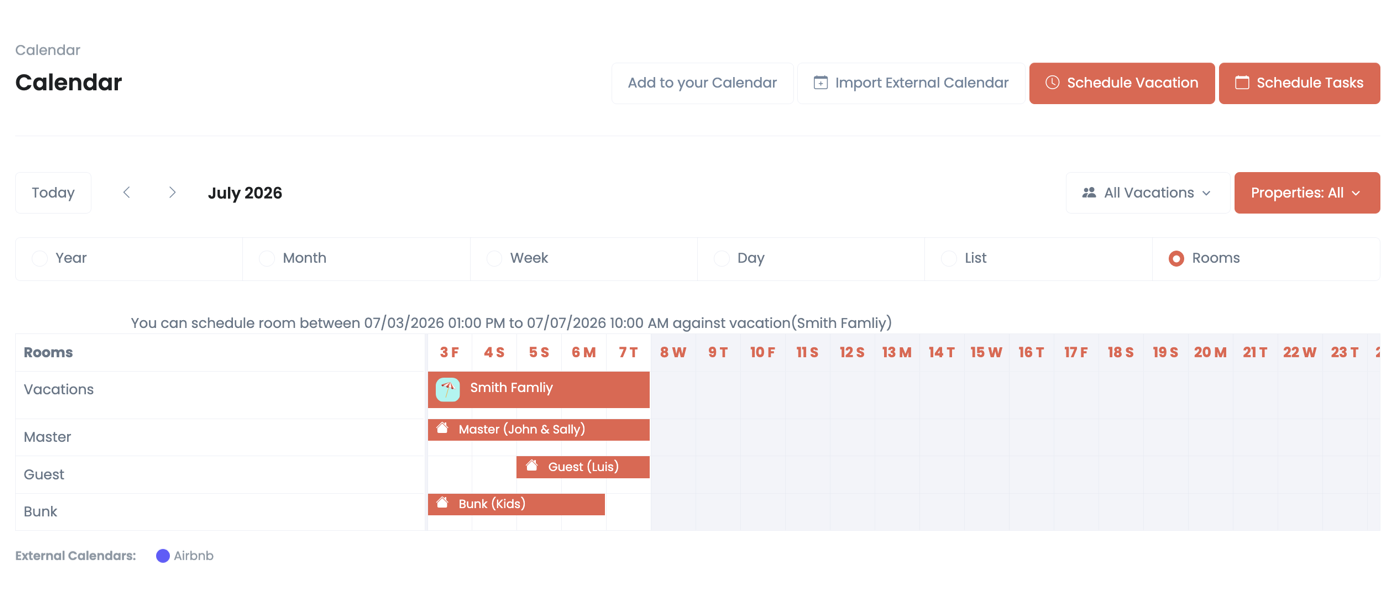Select the List view radio button
Screen dimensions: 1400x594
click(x=949, y=258)
